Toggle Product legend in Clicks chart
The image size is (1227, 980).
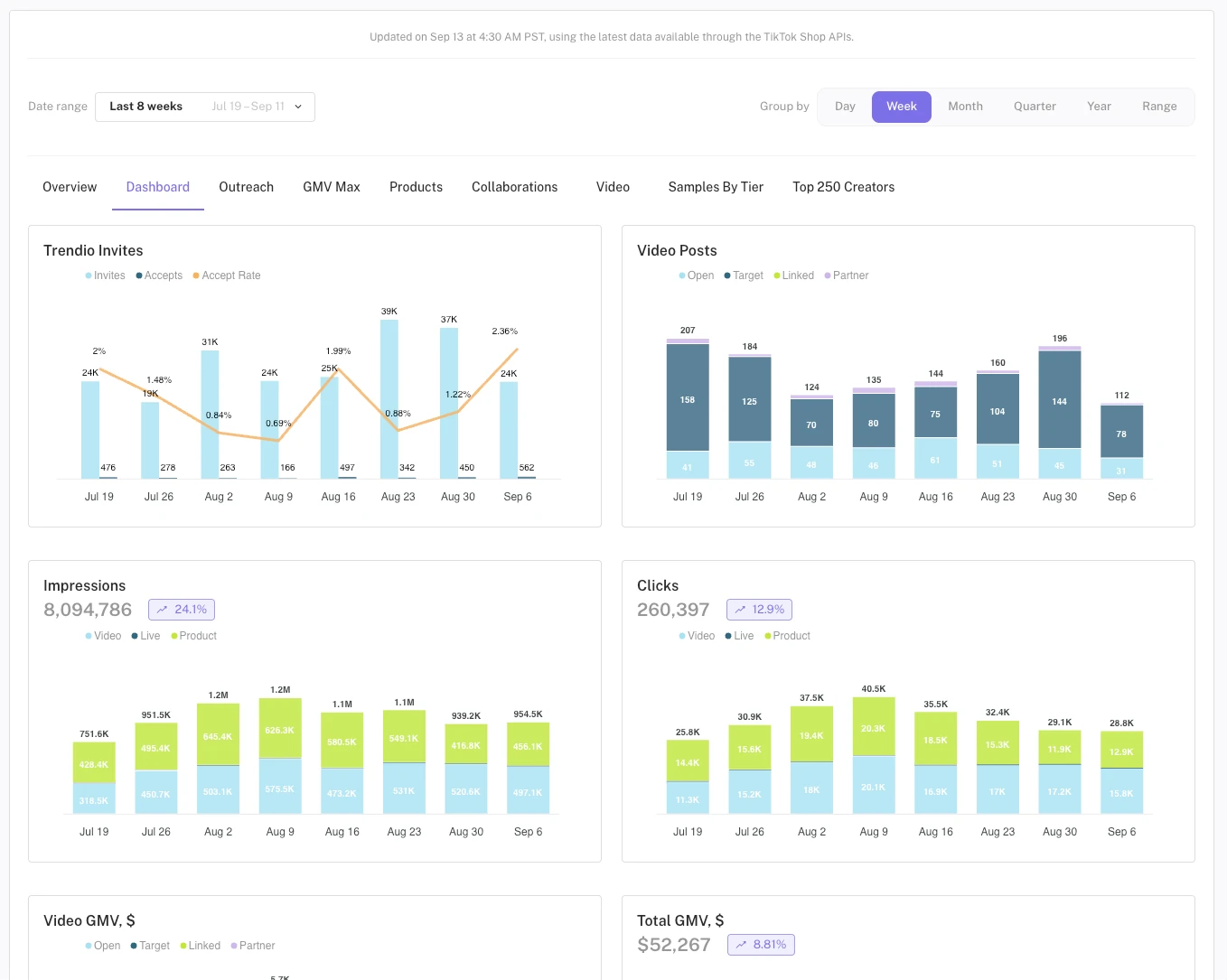click(x=787, y=636)
